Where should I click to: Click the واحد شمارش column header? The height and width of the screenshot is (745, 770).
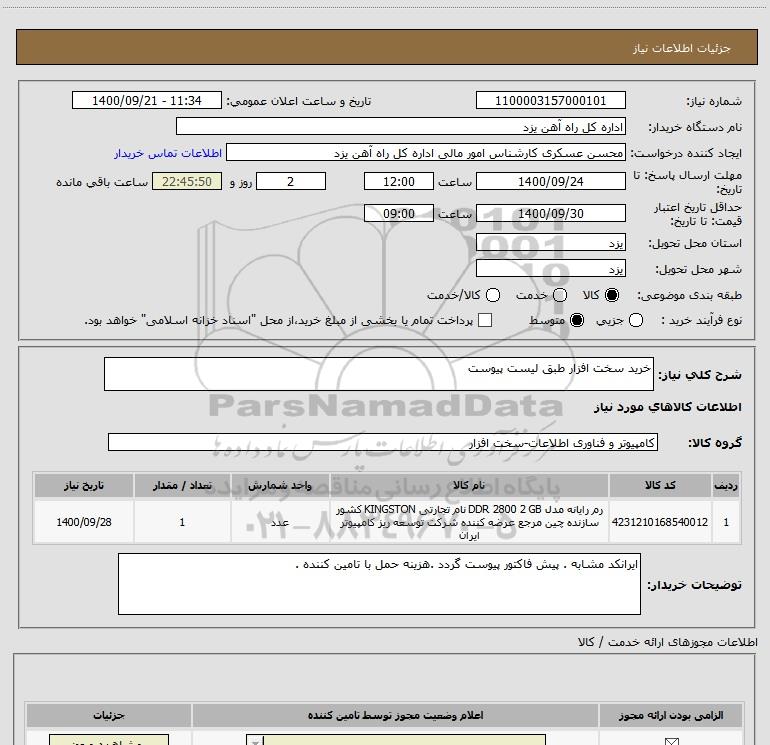pos(280,486)
